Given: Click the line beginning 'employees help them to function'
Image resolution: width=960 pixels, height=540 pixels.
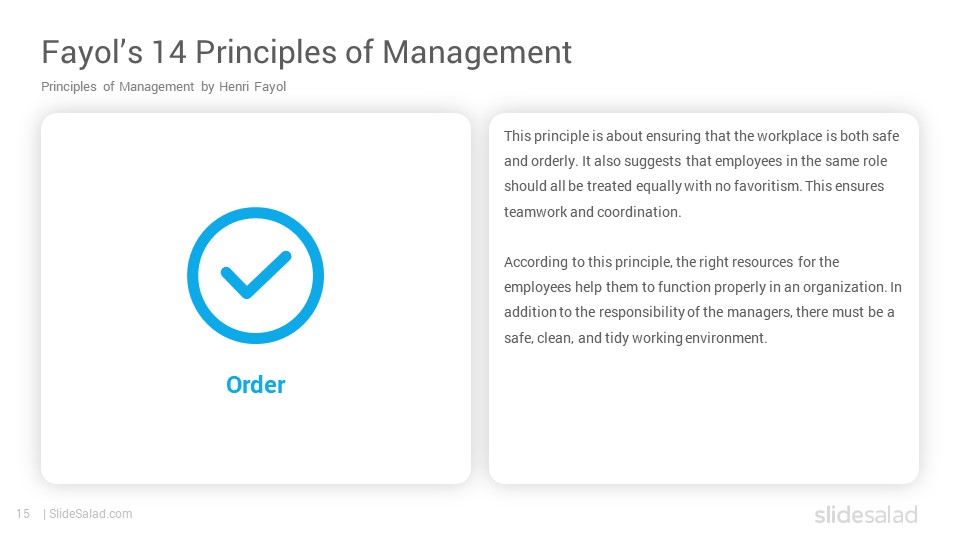Looking at the screenshot, I should pos(703,287).
